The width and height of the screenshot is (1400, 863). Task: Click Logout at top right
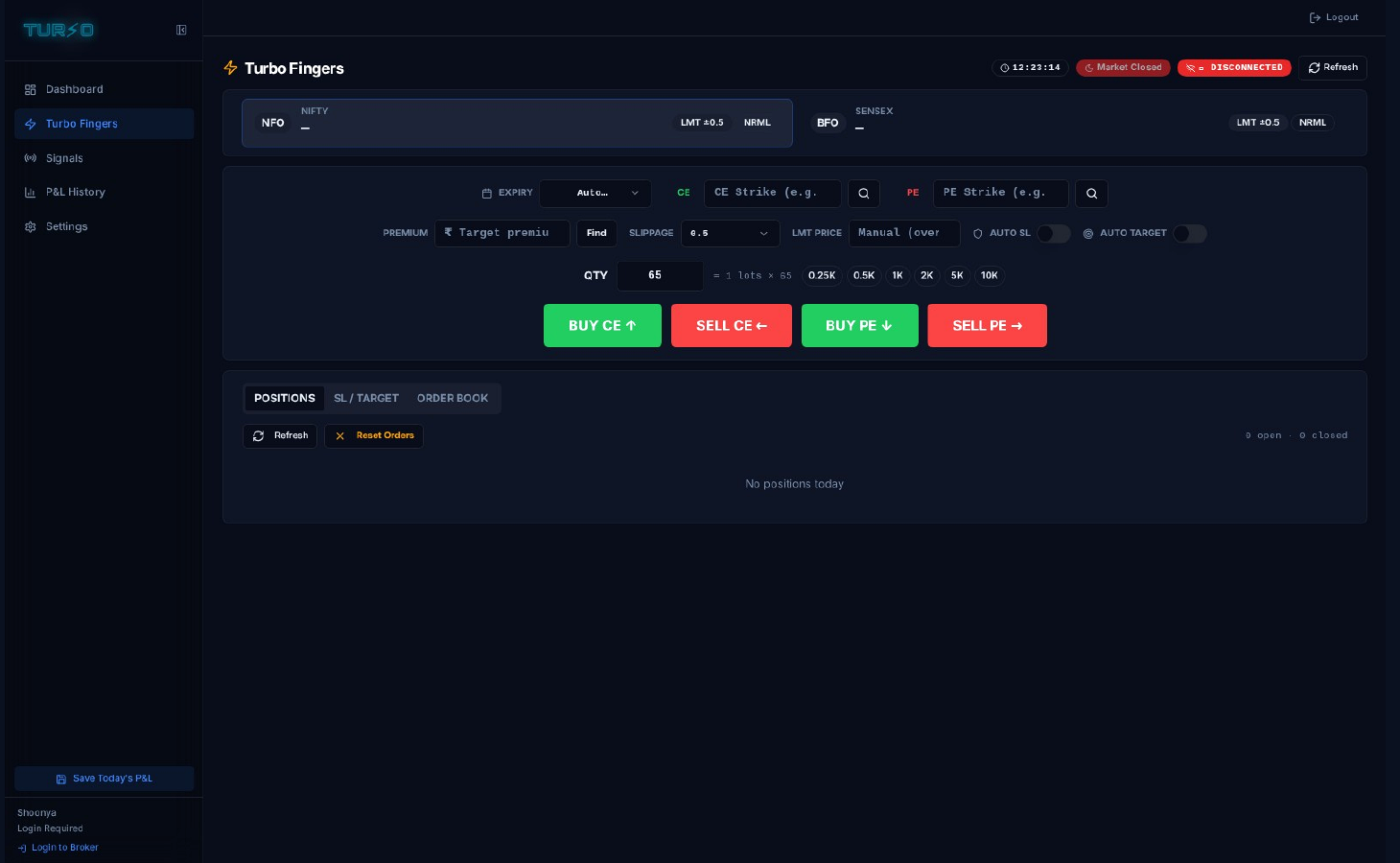coord(1334,17)
